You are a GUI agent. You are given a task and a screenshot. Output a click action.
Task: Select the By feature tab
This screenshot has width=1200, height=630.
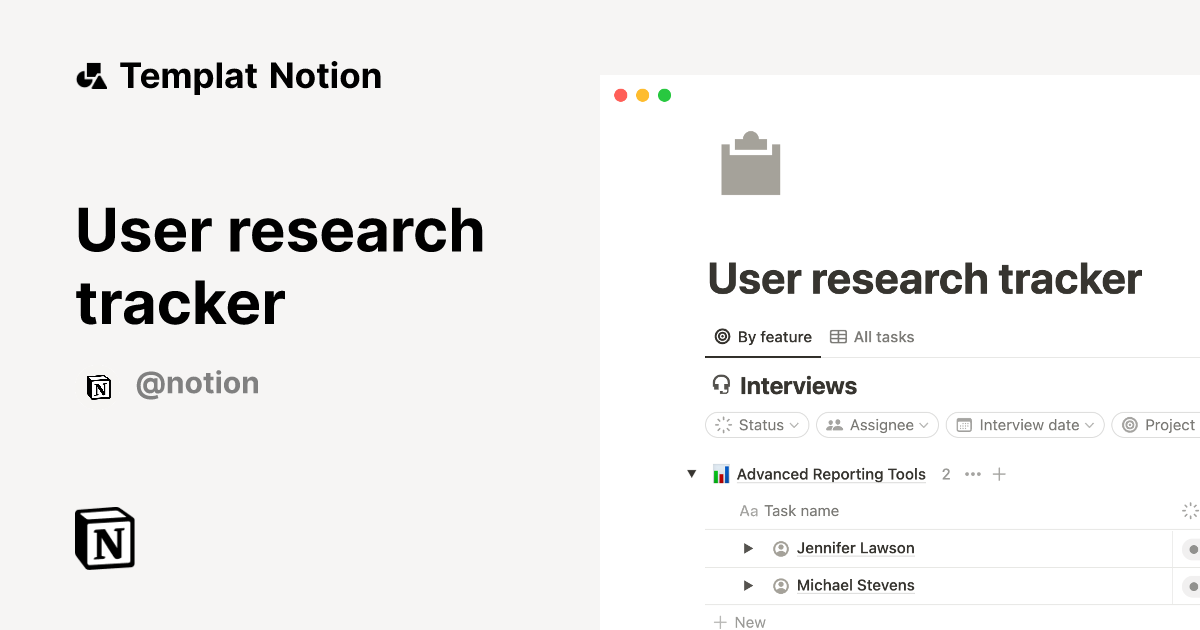(774, 336)
